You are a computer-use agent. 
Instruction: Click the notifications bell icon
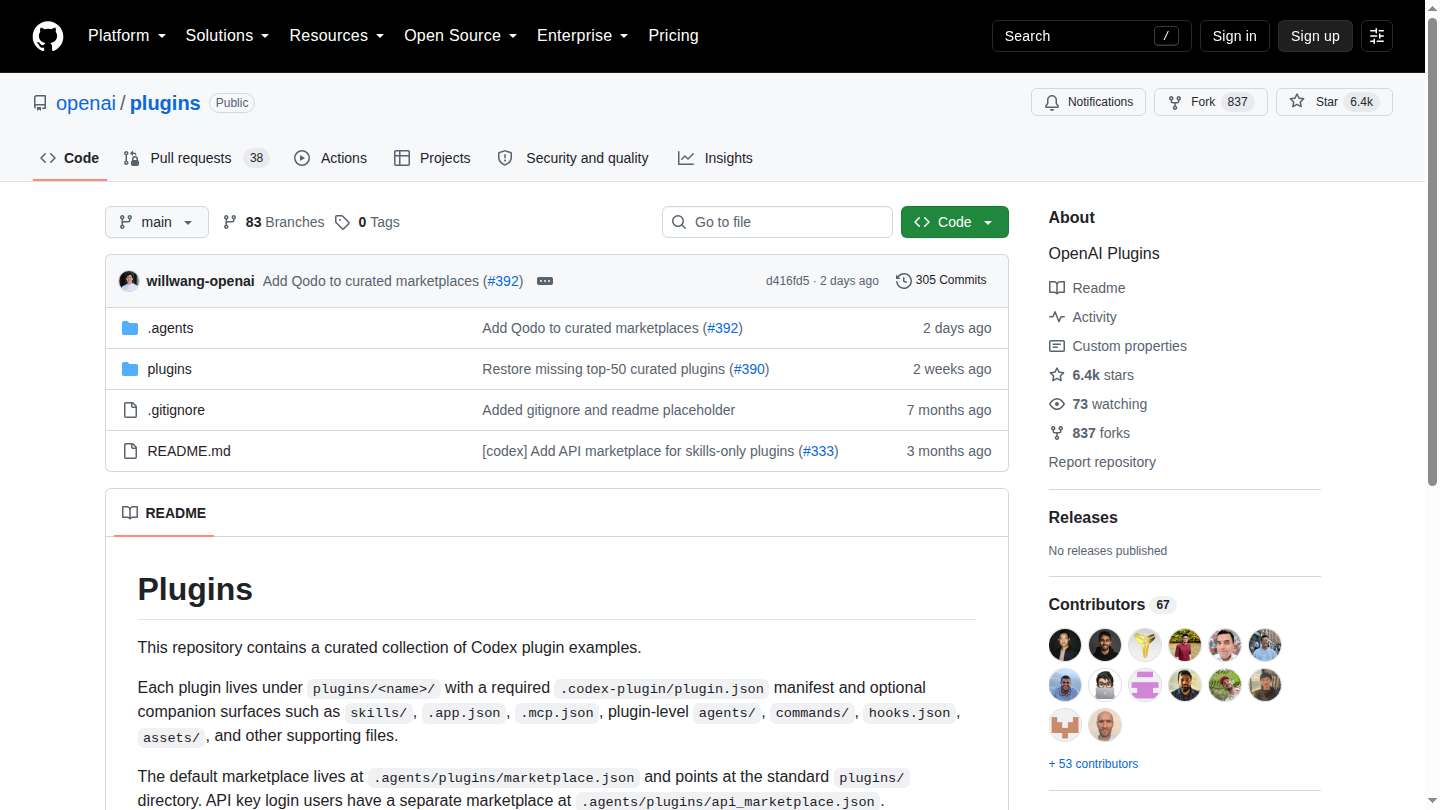[1052, 102]
